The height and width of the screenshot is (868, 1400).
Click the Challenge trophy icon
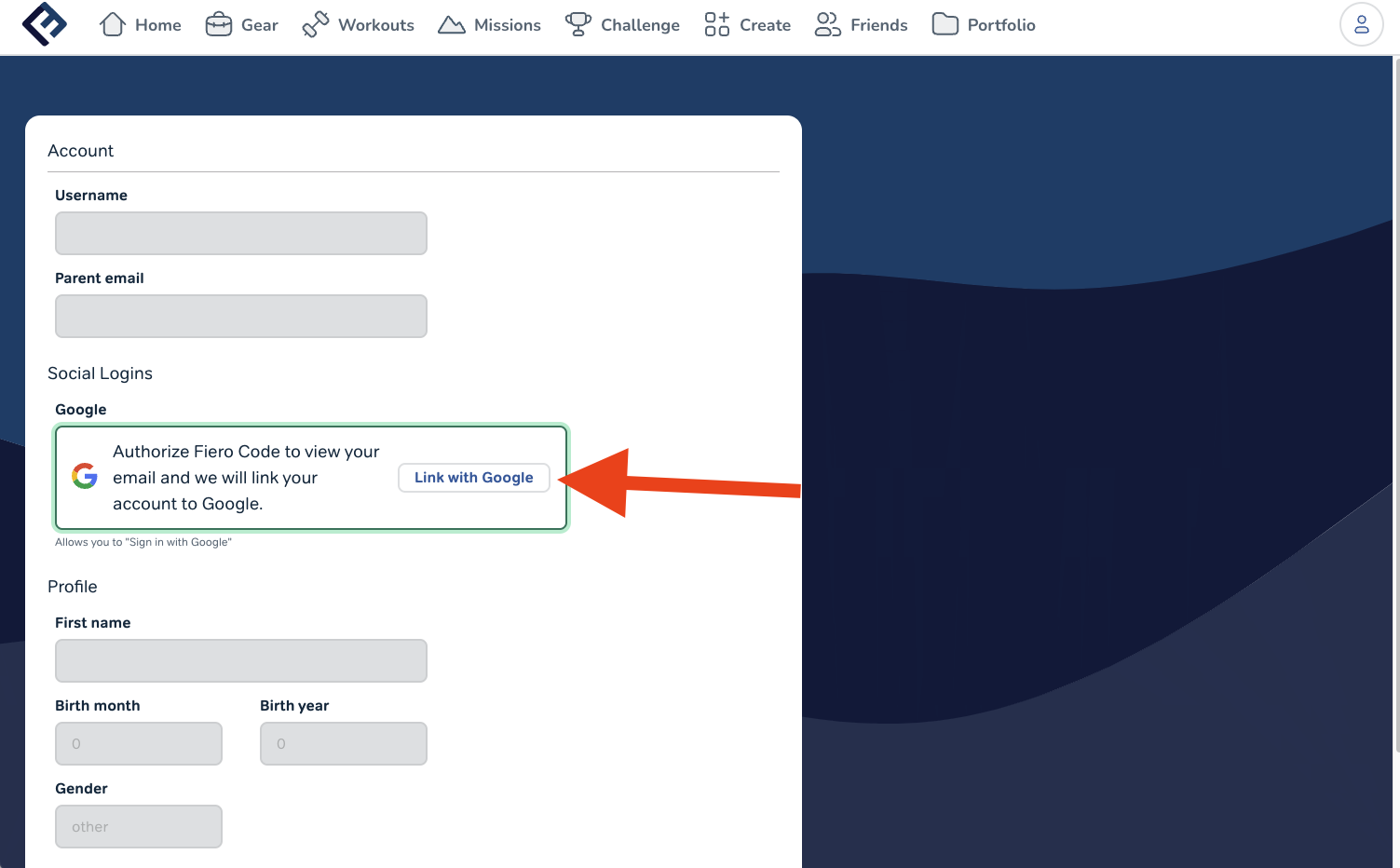(578, 24)
